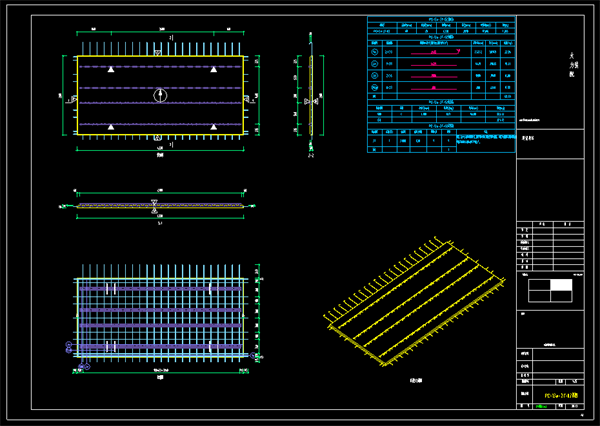Select the circled axis bubble at the rebar view right edge

tap(253, 356)
